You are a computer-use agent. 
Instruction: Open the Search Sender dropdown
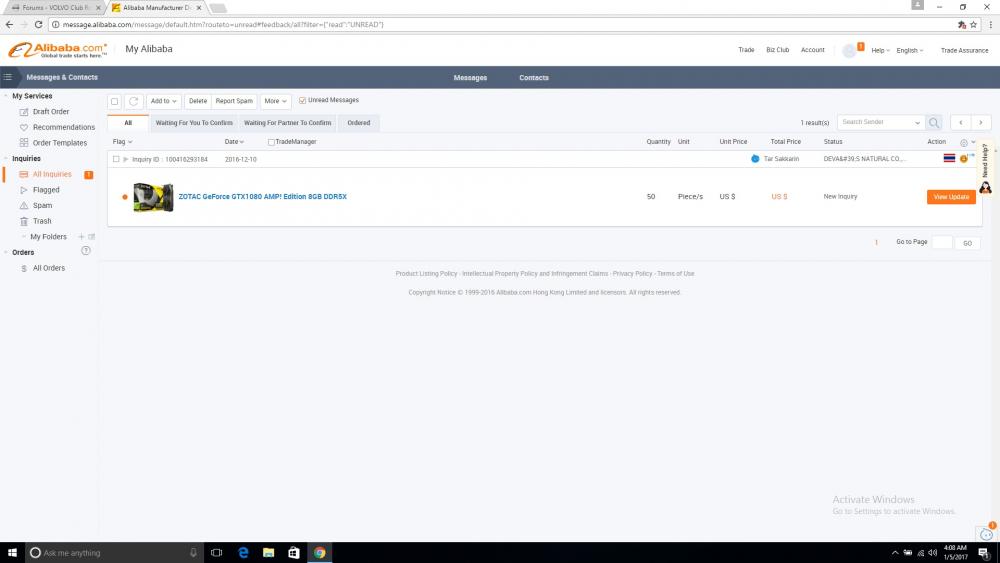click(x=917, y=122)
